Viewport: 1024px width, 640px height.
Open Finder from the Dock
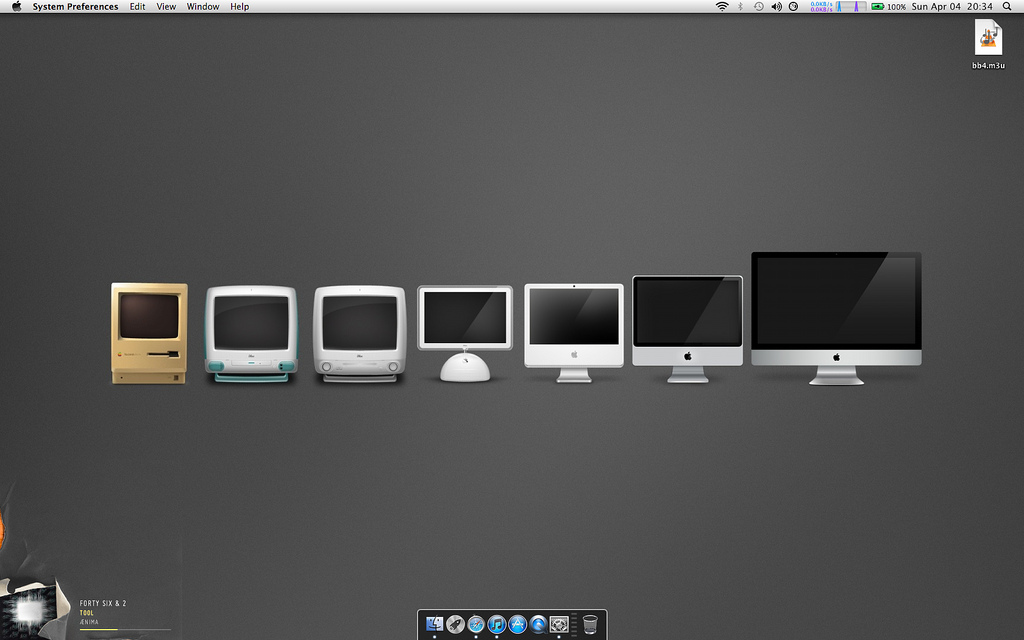point(434,624)
